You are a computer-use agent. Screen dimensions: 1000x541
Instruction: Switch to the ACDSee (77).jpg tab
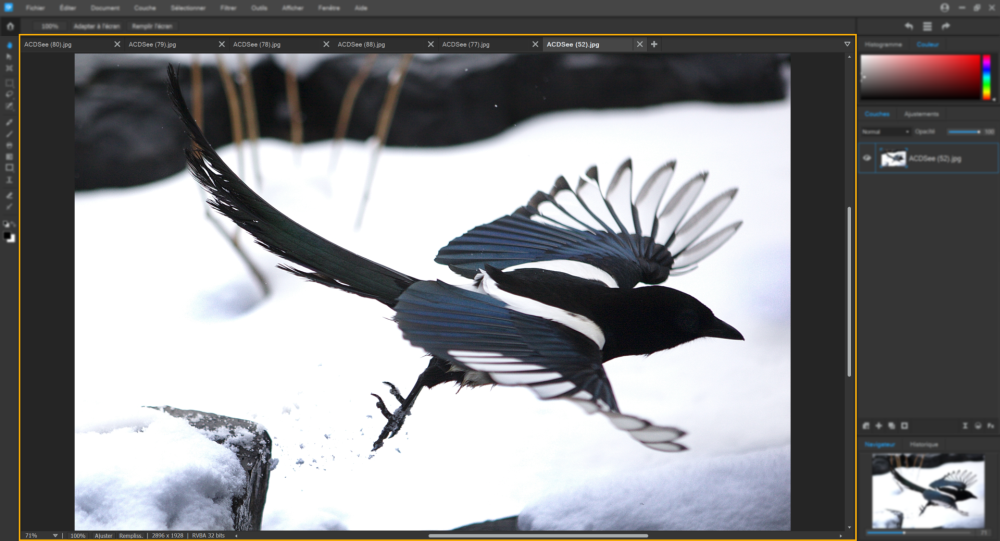pos(466,45)
